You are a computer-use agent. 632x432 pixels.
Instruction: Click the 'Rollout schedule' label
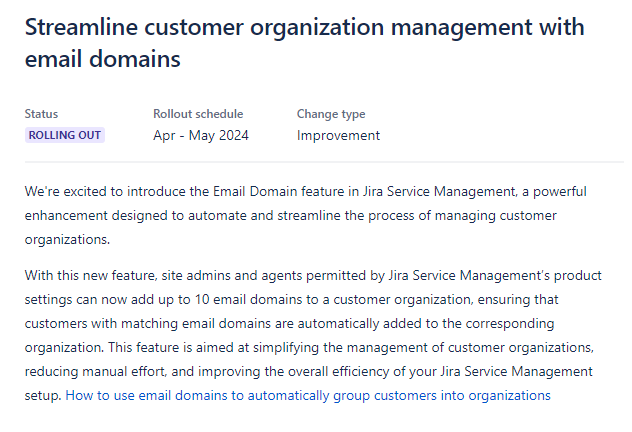(198, 114)
